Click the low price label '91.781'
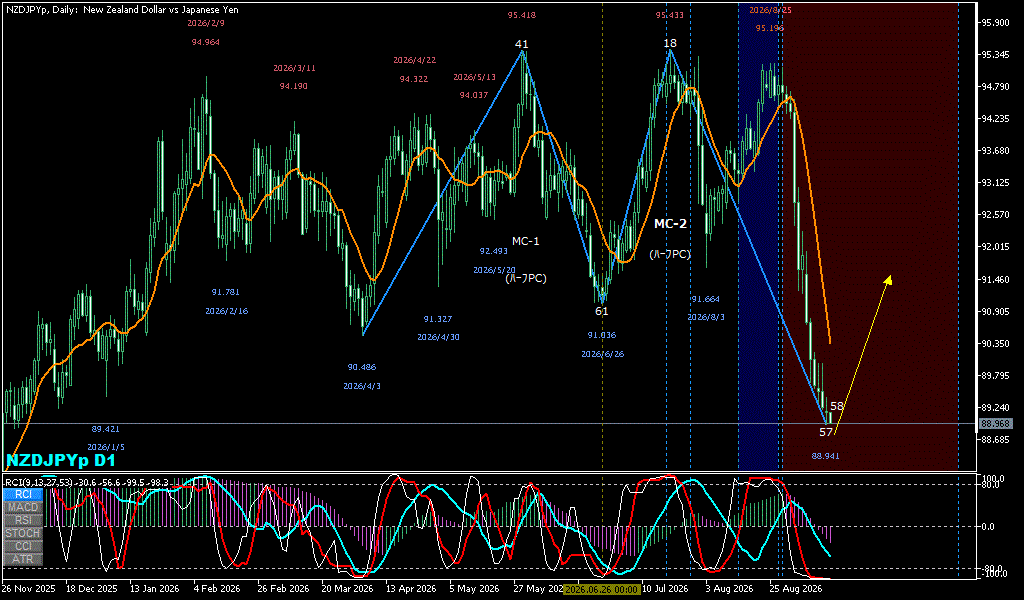 pyautogui.click(x=226, y=292)
